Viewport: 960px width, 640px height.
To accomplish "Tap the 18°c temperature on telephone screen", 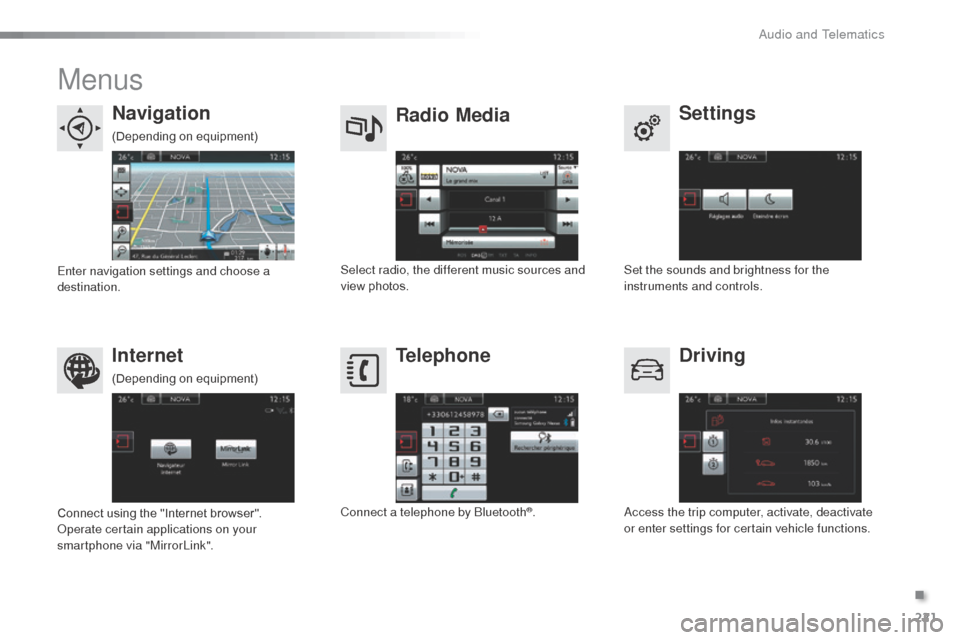I will tap(410, 399).
